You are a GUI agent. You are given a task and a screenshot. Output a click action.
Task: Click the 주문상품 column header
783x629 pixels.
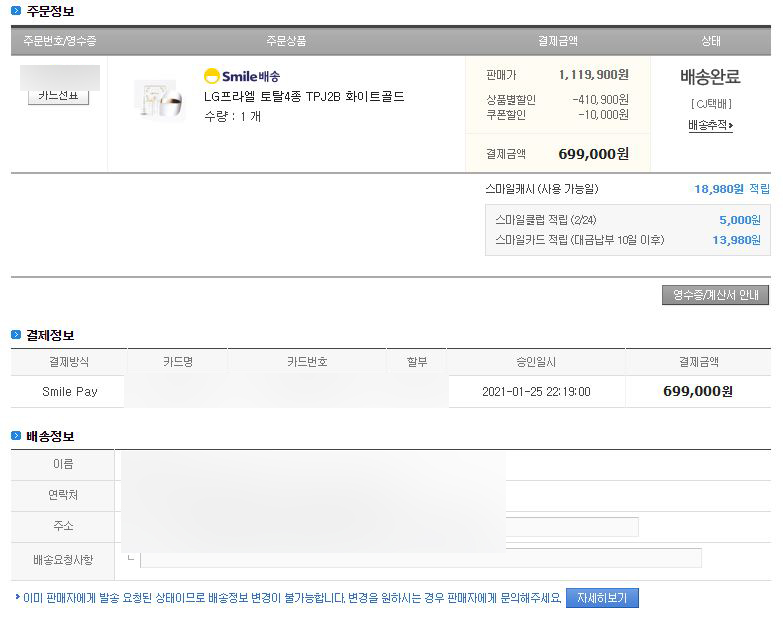point(286,41)
